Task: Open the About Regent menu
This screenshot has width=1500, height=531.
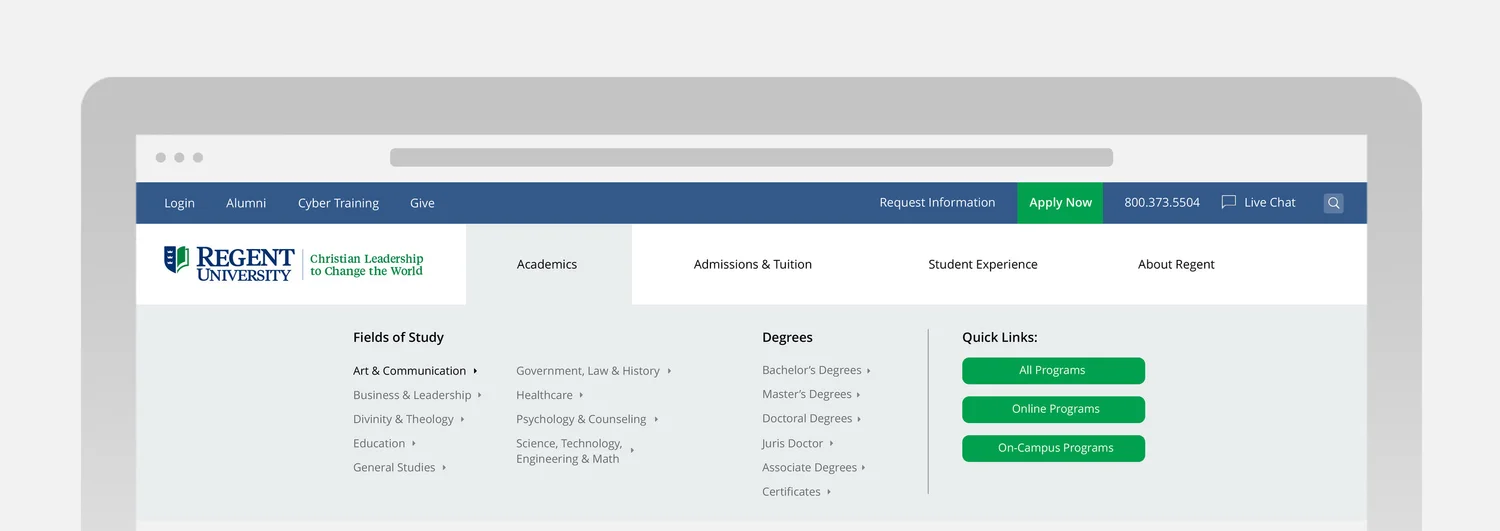Action: tap(1176, 264)
